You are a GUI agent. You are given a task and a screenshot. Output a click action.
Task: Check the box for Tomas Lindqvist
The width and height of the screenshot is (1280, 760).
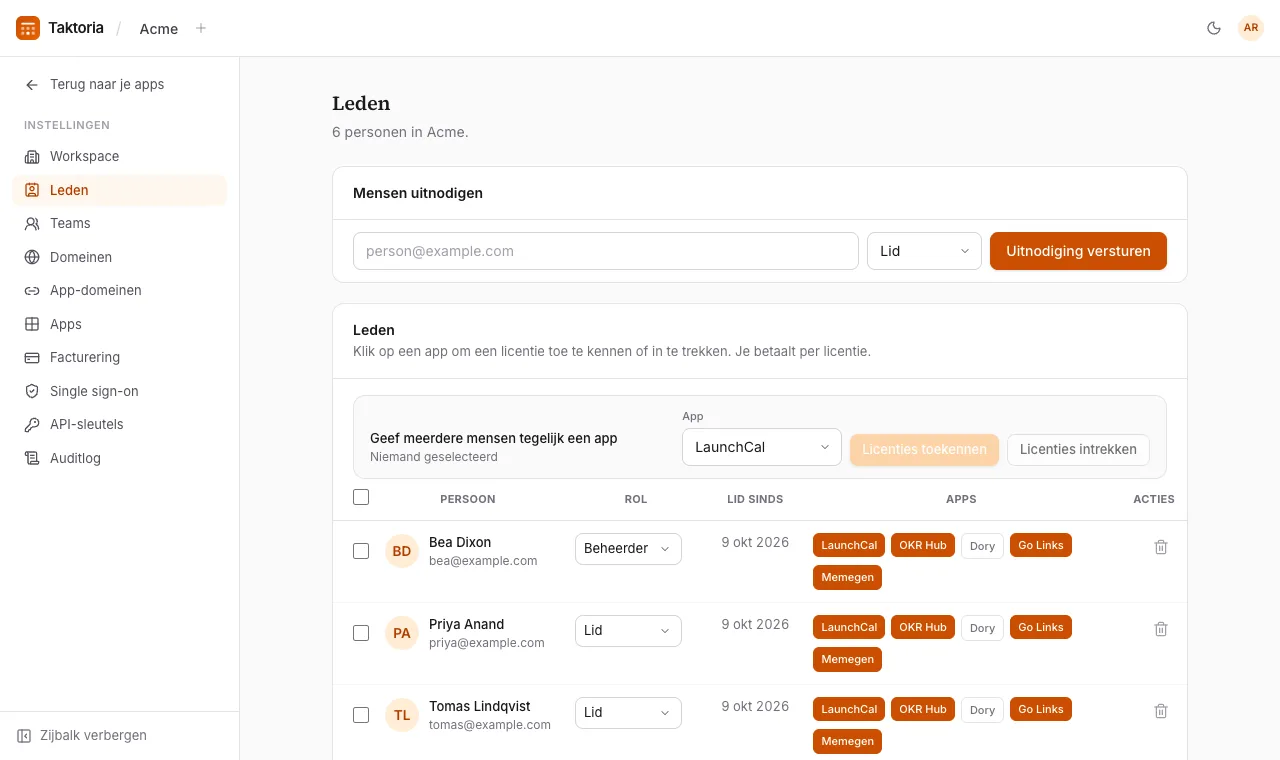click(361, 715)
